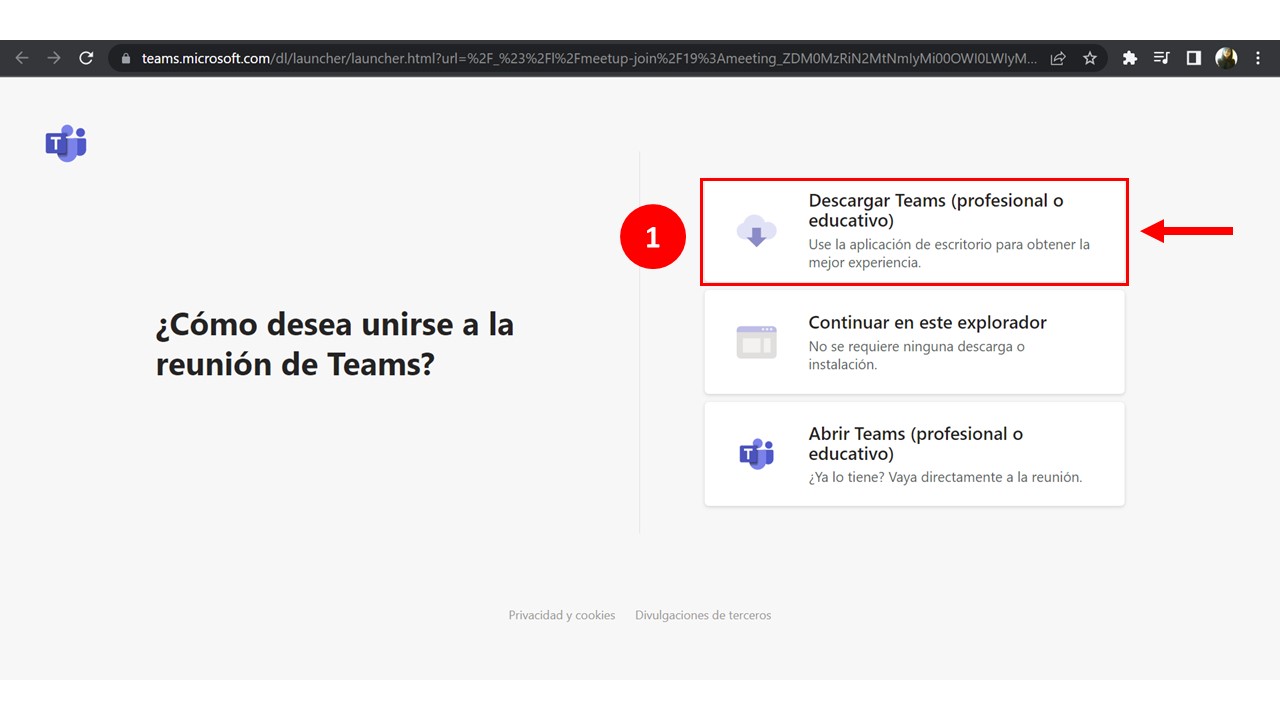Open the Chrome extensions puzzle icon
This screenshot has width=1280, height=720.
tap(1129, 57)
